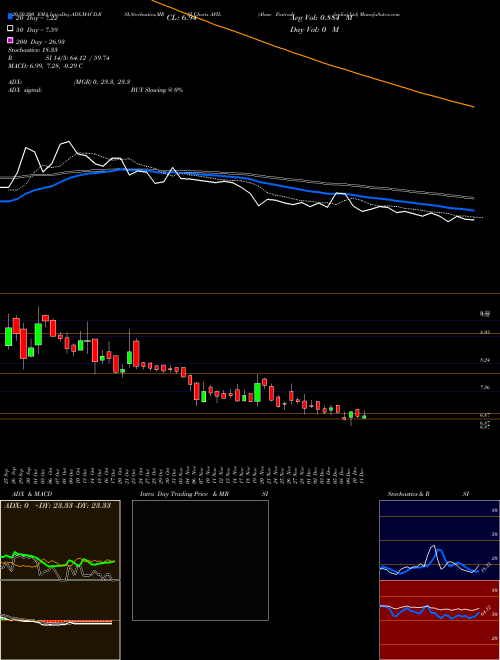Click the tall green candlestick near 20 Nov
The width and height of the screenshot is (500, 660).
[x=257, y=392]
